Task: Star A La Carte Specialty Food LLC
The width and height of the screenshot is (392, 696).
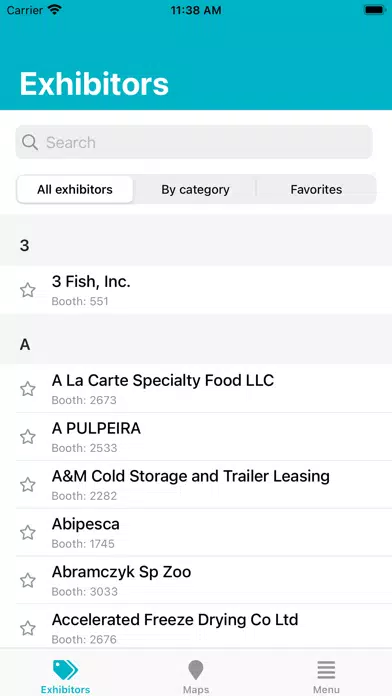Action: tap(28, 389)
